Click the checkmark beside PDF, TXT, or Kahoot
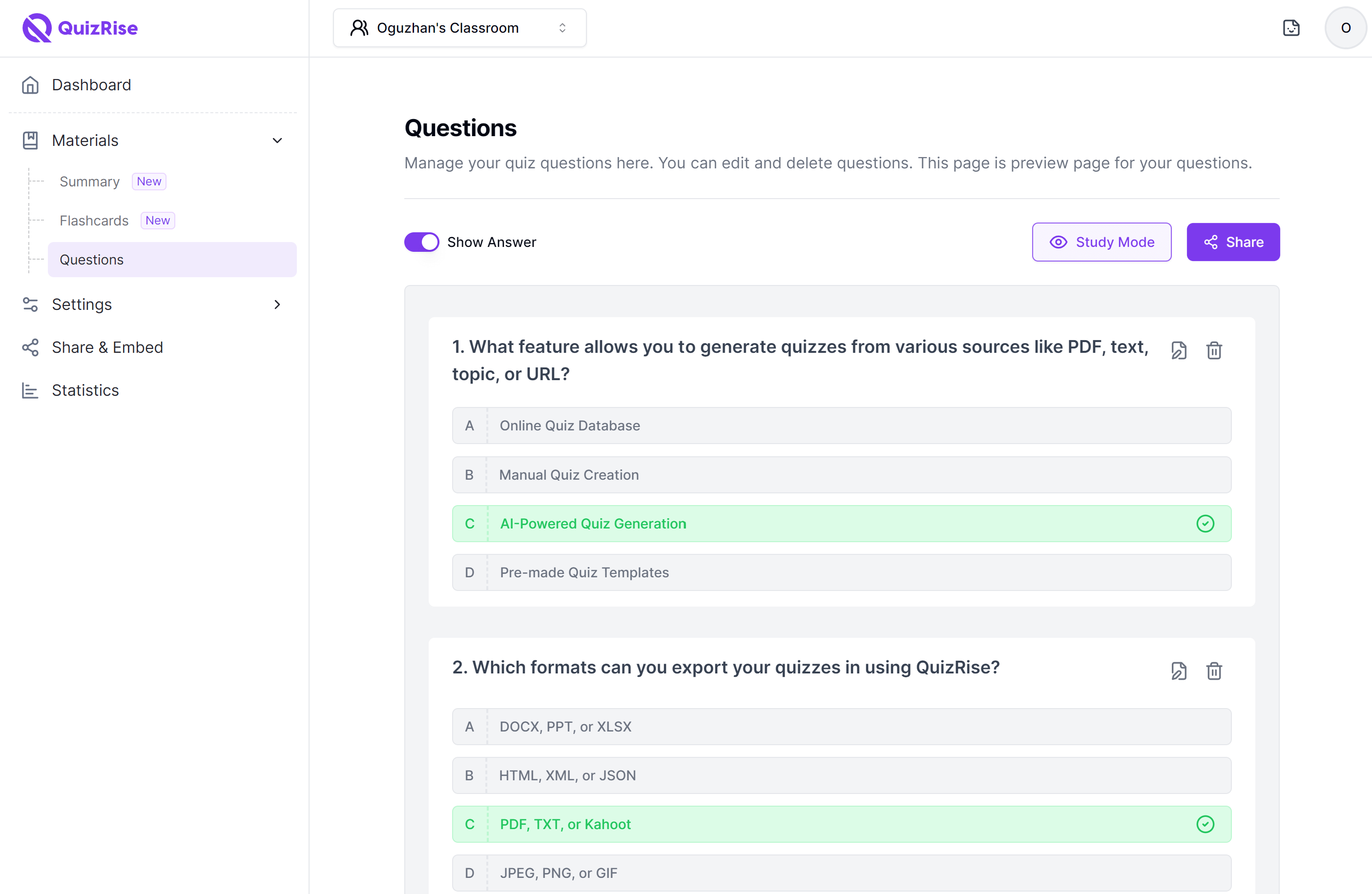The height and width of the screenshot is (894, 1372). click(x=1206, y=824)
